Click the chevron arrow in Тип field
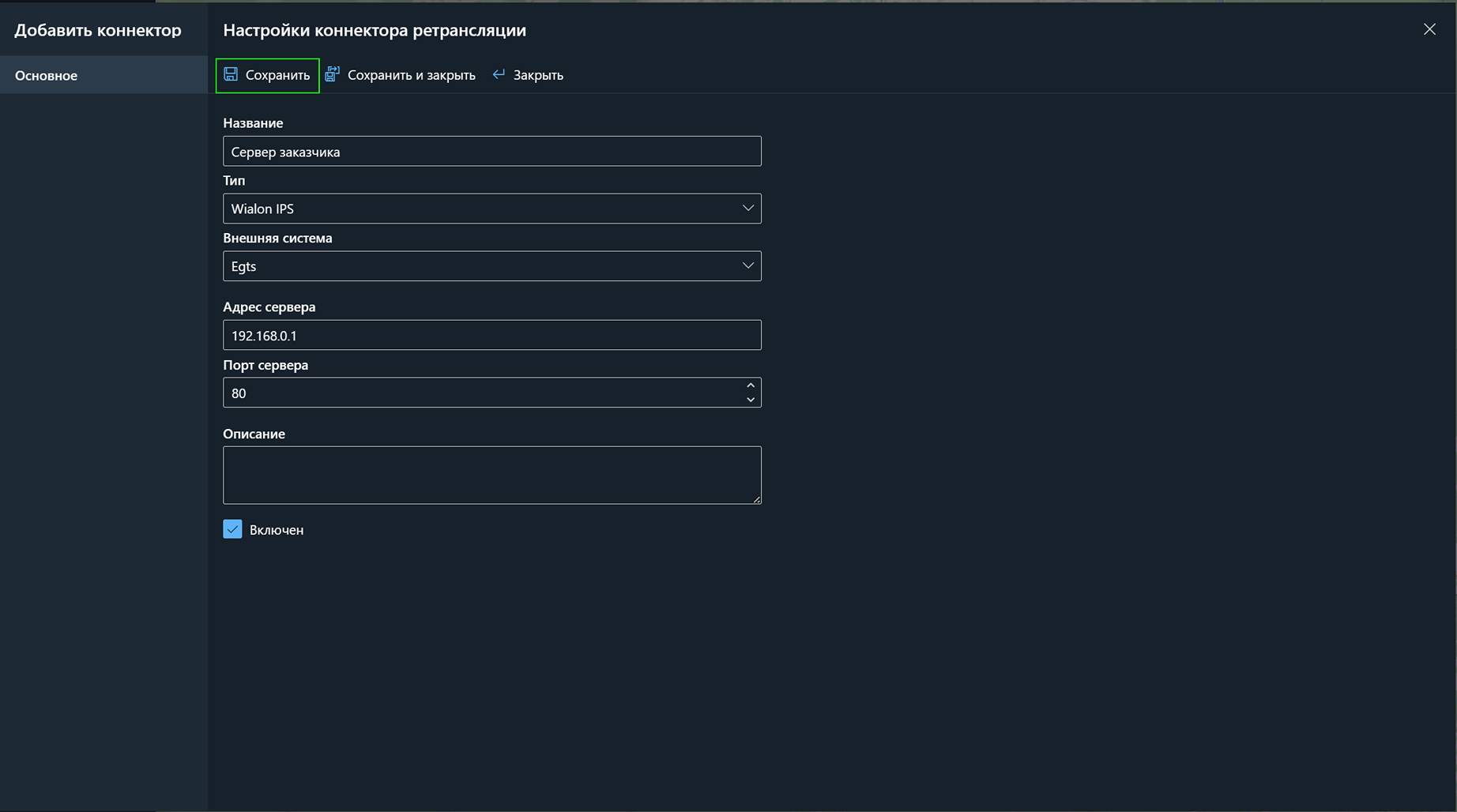This screenshot has width=1457, height=812. 747,209
